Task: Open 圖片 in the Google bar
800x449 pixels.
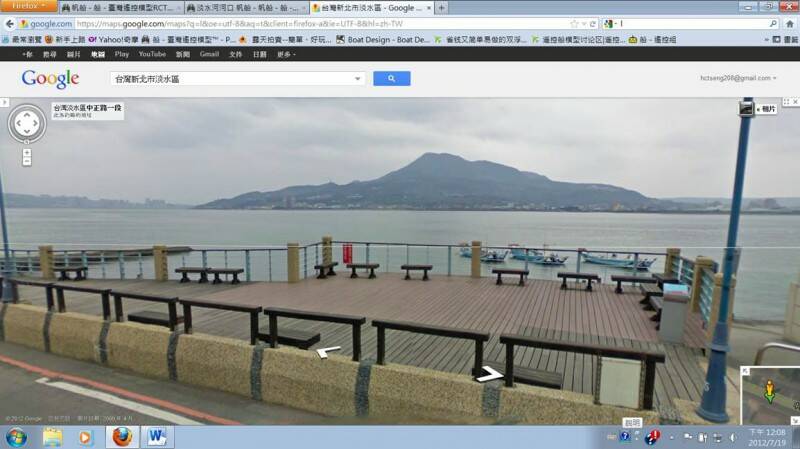Action: tap(73, 54)
